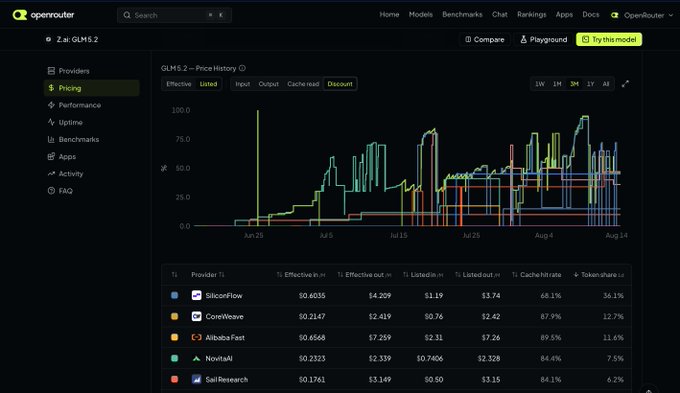Sort table by Effective out column
The image size is (680, 393).
(x=364, y=275)
